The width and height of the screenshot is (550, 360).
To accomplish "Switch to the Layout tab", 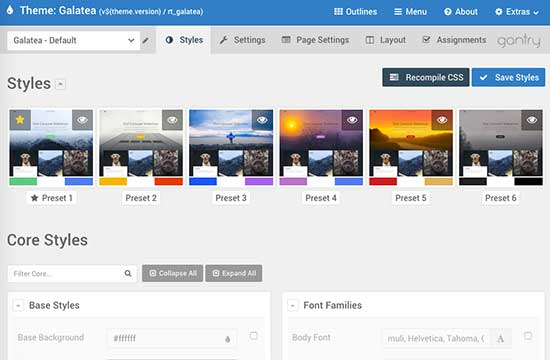I will coord(385,40).
